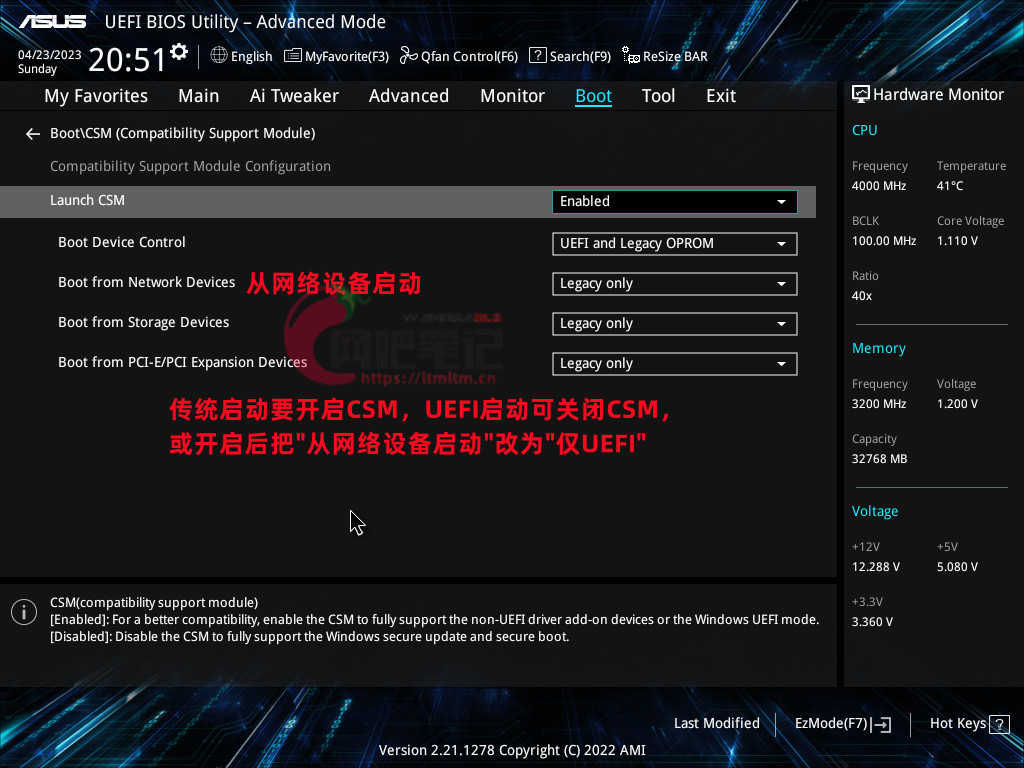Viewport: 1024px width, 768px height.
Task: Click the Ratio value 40x
Action: click(x=861, y=296)
